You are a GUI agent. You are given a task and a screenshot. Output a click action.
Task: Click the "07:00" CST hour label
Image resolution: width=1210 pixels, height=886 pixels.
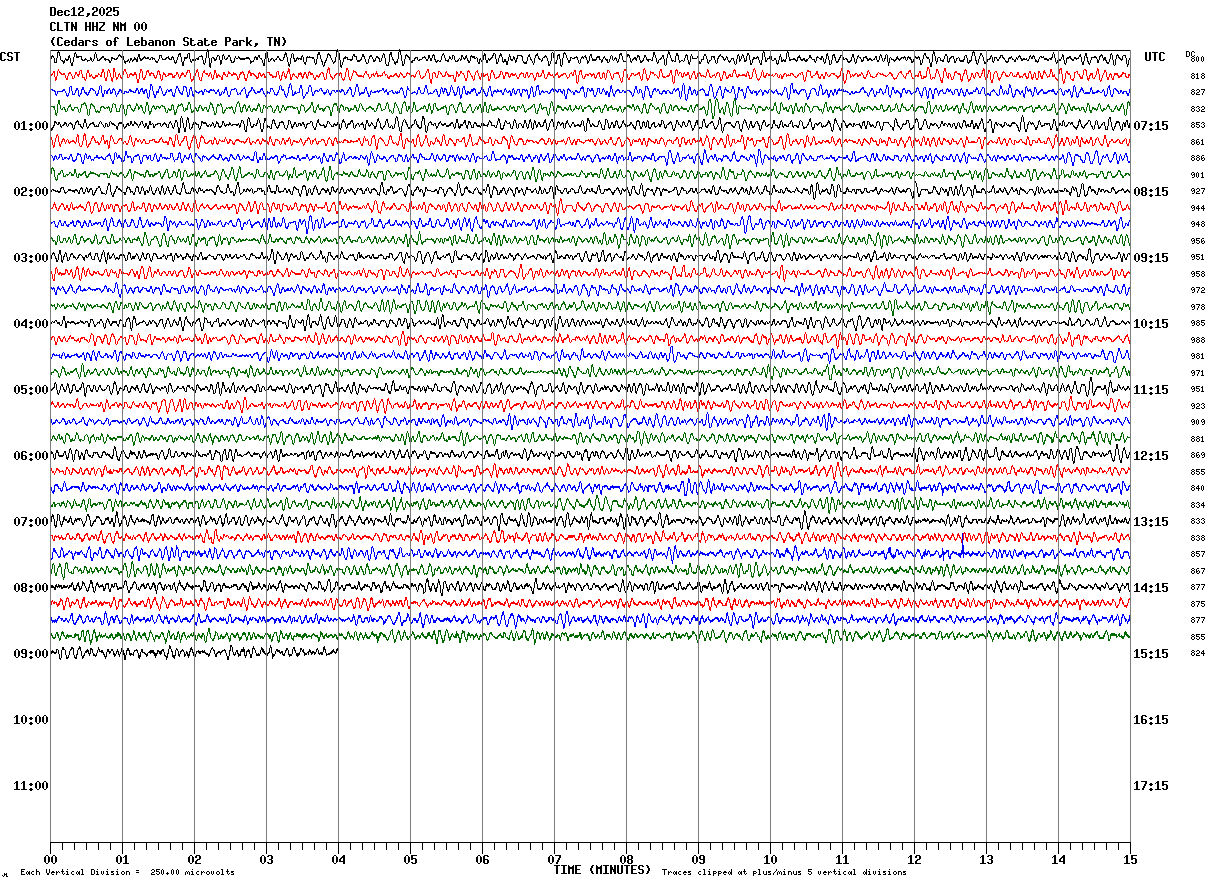click(x=31, y=522)
